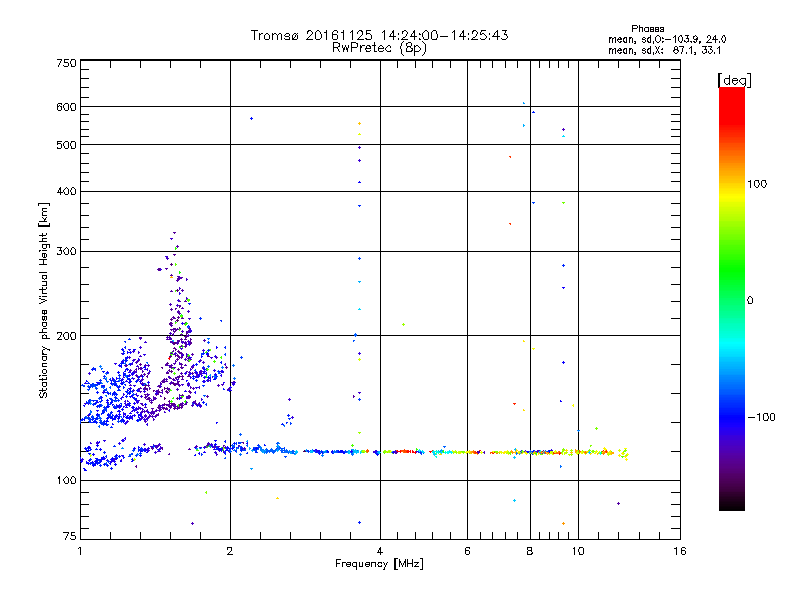The height and width of the screenshot is (600, 800).
Task: Click the '4' x-axis tick label
Action: click(x=380, y=551)
